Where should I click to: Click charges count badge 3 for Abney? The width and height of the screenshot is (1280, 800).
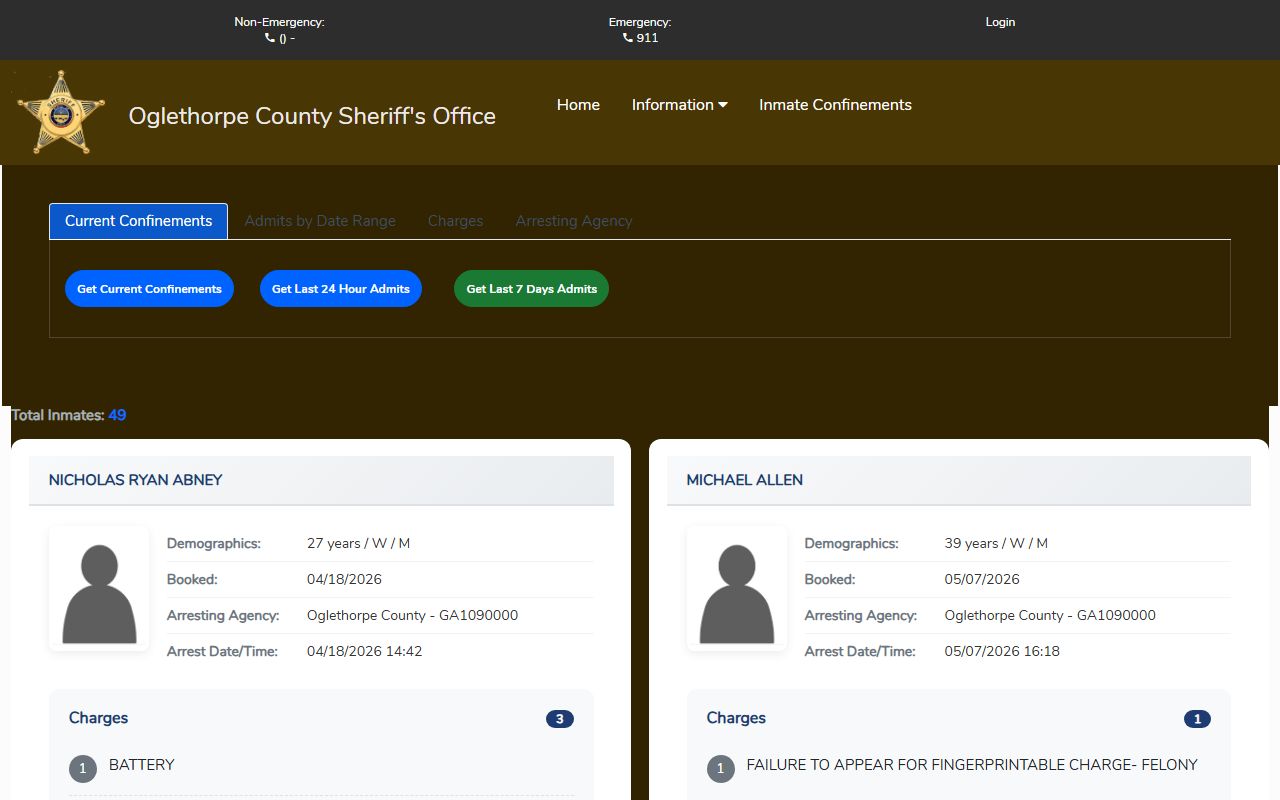tap(560, 719)
